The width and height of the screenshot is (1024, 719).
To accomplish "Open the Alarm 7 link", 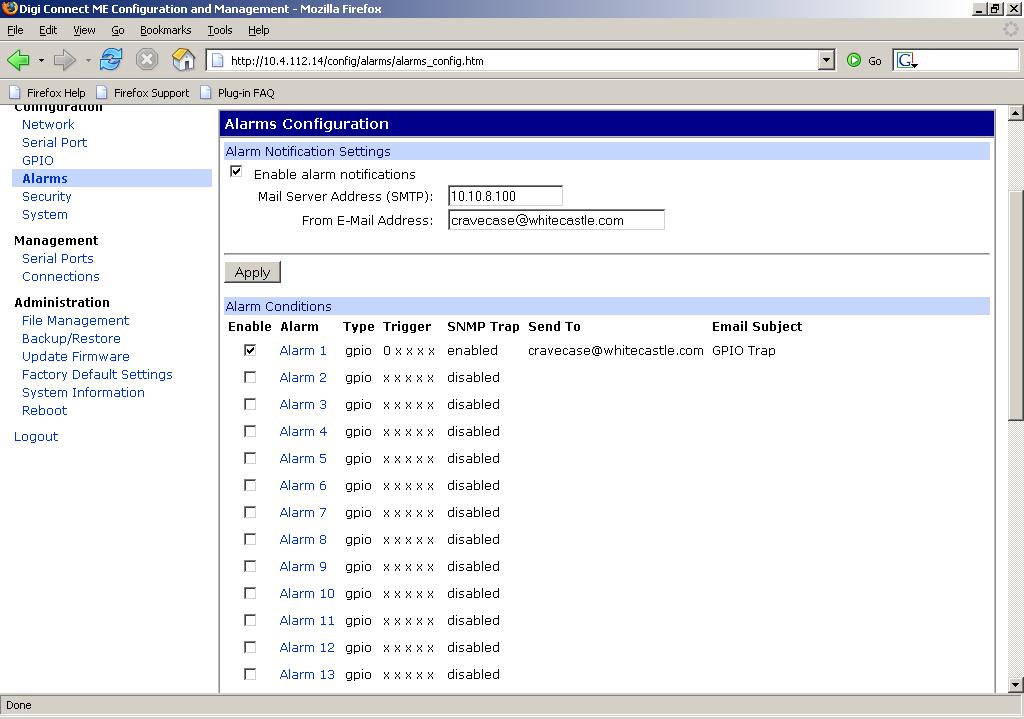I will (x=303, y=512).
